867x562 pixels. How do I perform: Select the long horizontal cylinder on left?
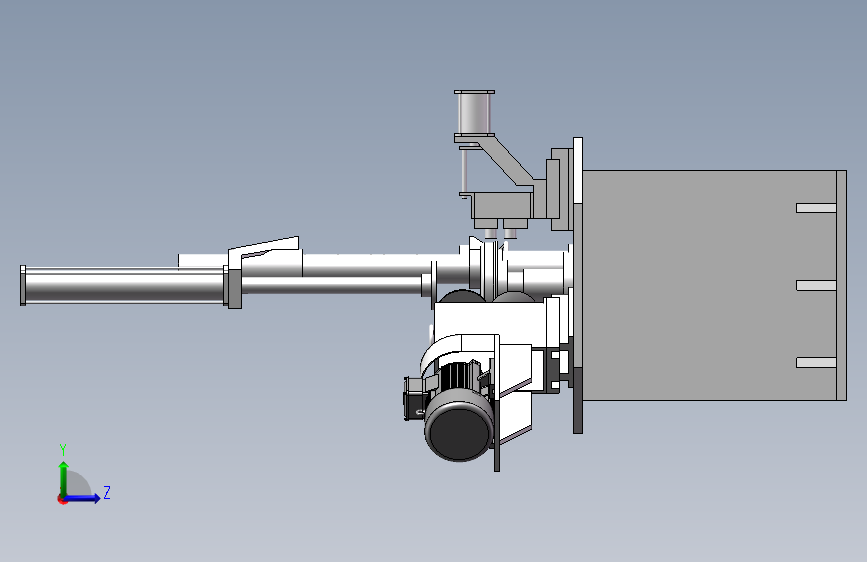[124, 285]
